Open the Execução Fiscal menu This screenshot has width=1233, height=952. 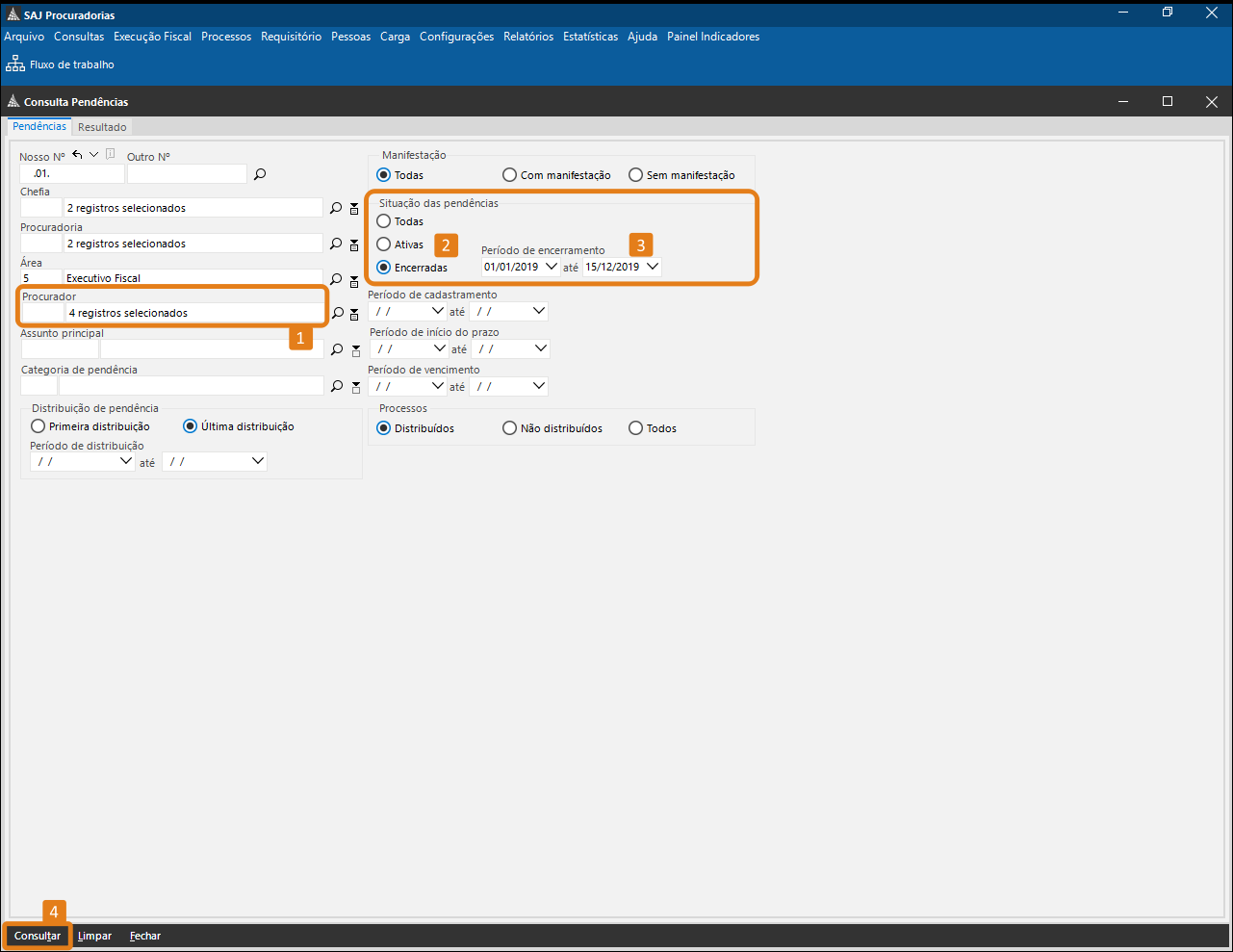coord(152,37)
